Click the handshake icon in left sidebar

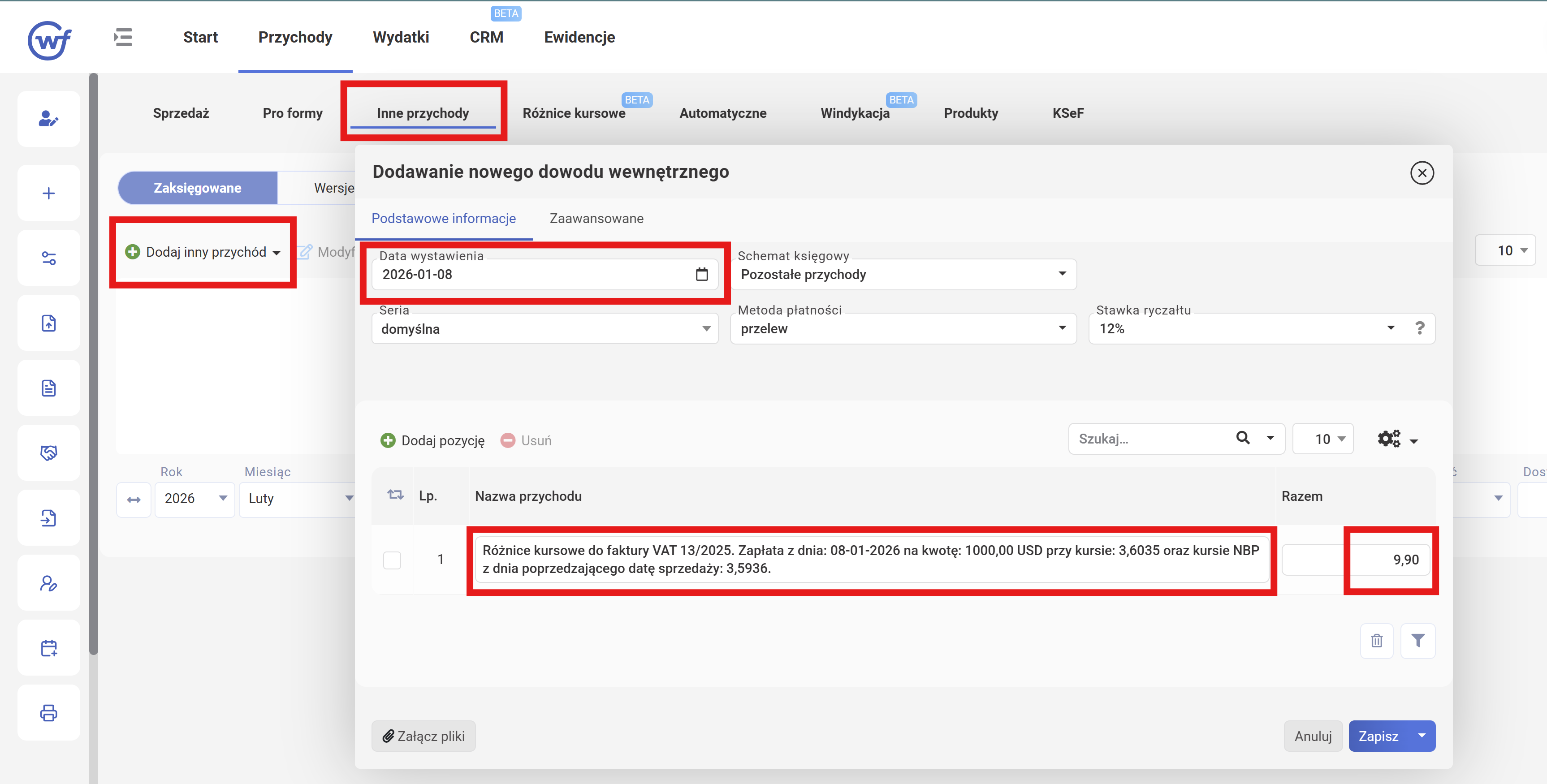pyautogui.click(x=49, y=452)
